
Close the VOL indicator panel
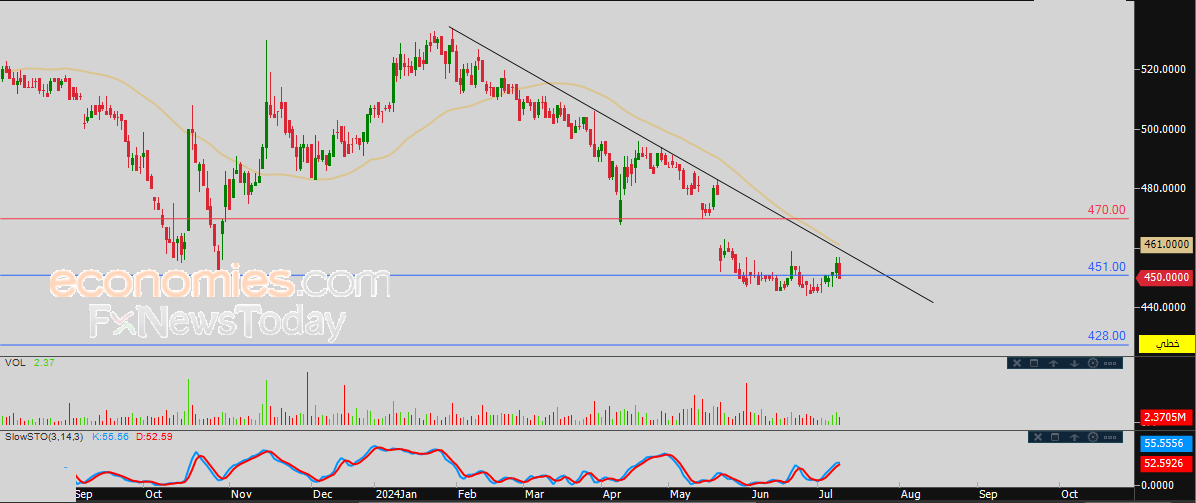pyautogui.click(x=1015, y=363)
